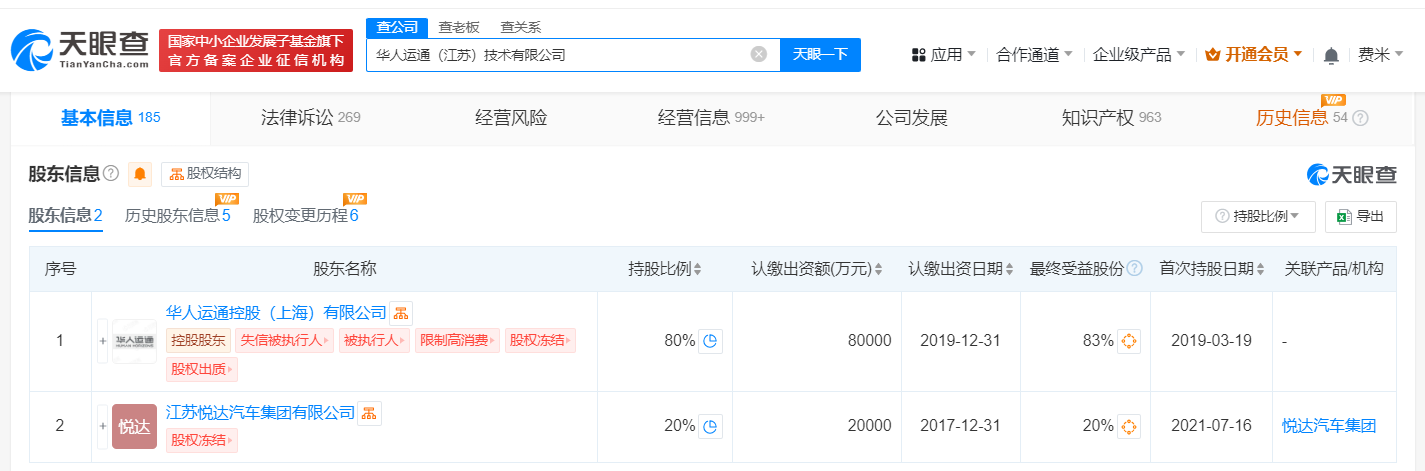Switch to 查老板 search tab
The width and height of the screenshot is (1425, 471).
(459, 28)
